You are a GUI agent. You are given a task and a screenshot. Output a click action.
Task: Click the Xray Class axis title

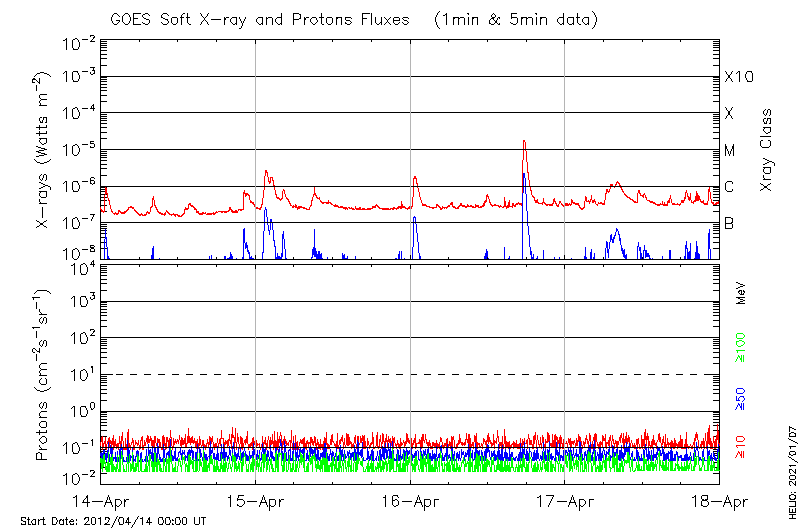pyautogui.click(x=767, y=150)
